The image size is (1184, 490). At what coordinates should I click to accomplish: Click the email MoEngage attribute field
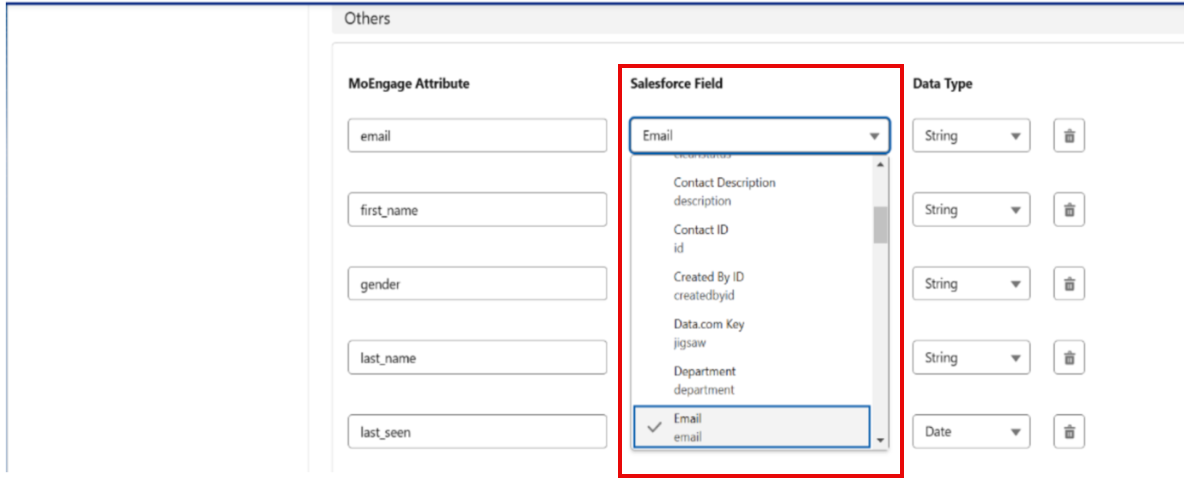pyautogui.click(x=477, y=137)
